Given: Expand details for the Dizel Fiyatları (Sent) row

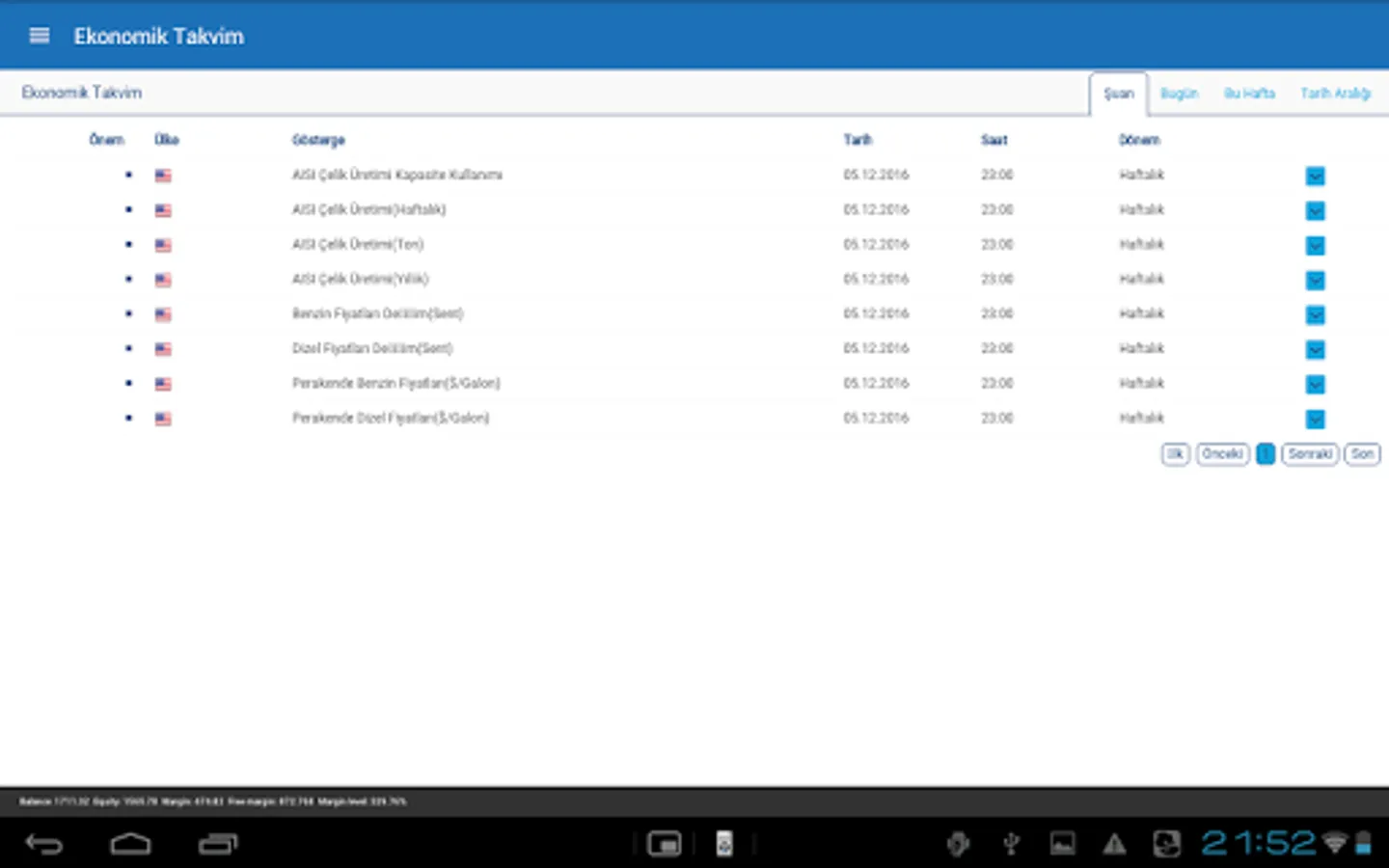Looking at the screenshot, I should (1316, 349).
